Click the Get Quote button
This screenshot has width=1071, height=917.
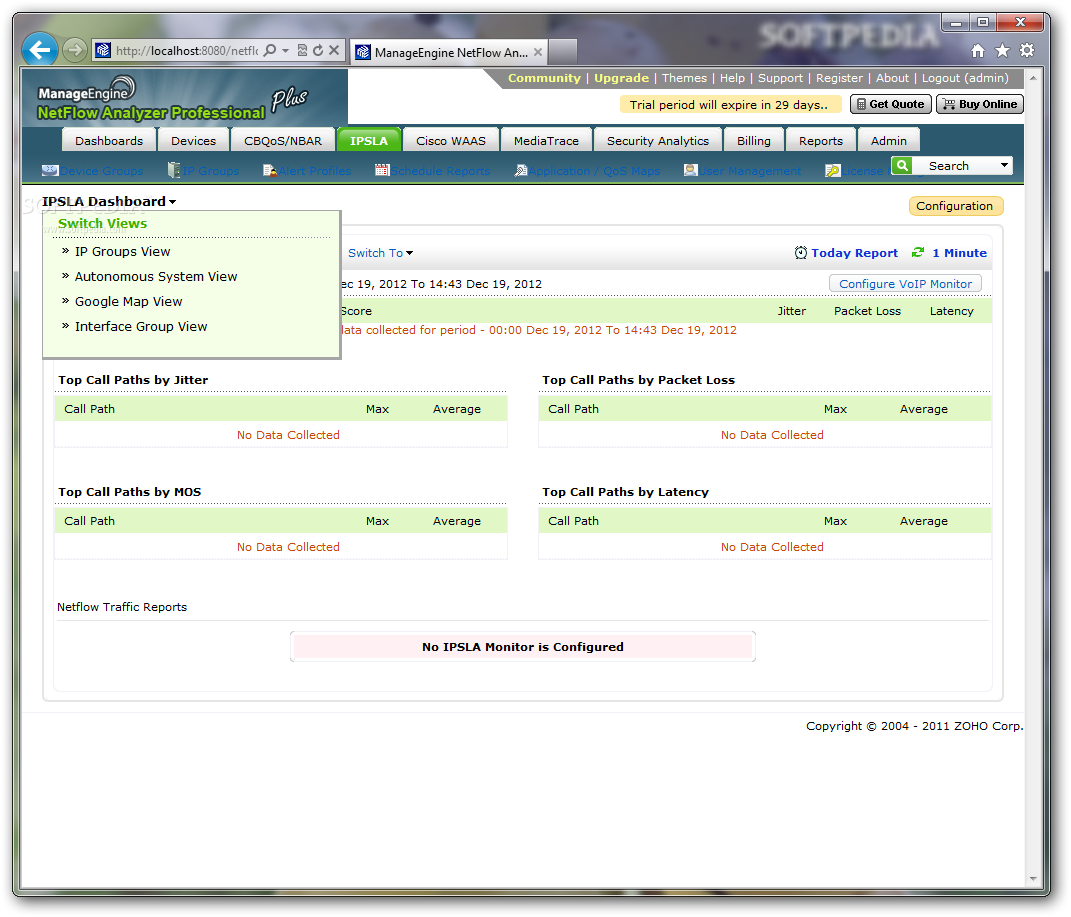coord(891,104)
